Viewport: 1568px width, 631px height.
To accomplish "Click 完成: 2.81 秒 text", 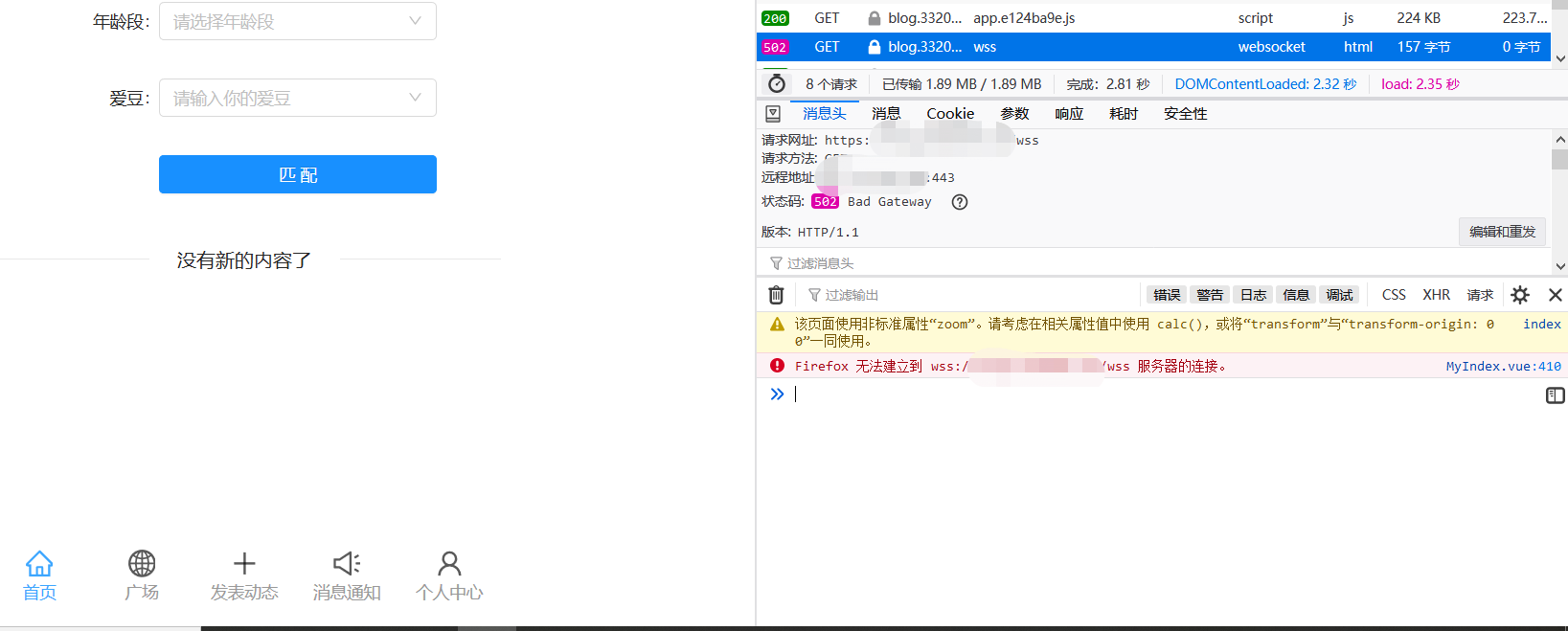I will coord(1108,84).
